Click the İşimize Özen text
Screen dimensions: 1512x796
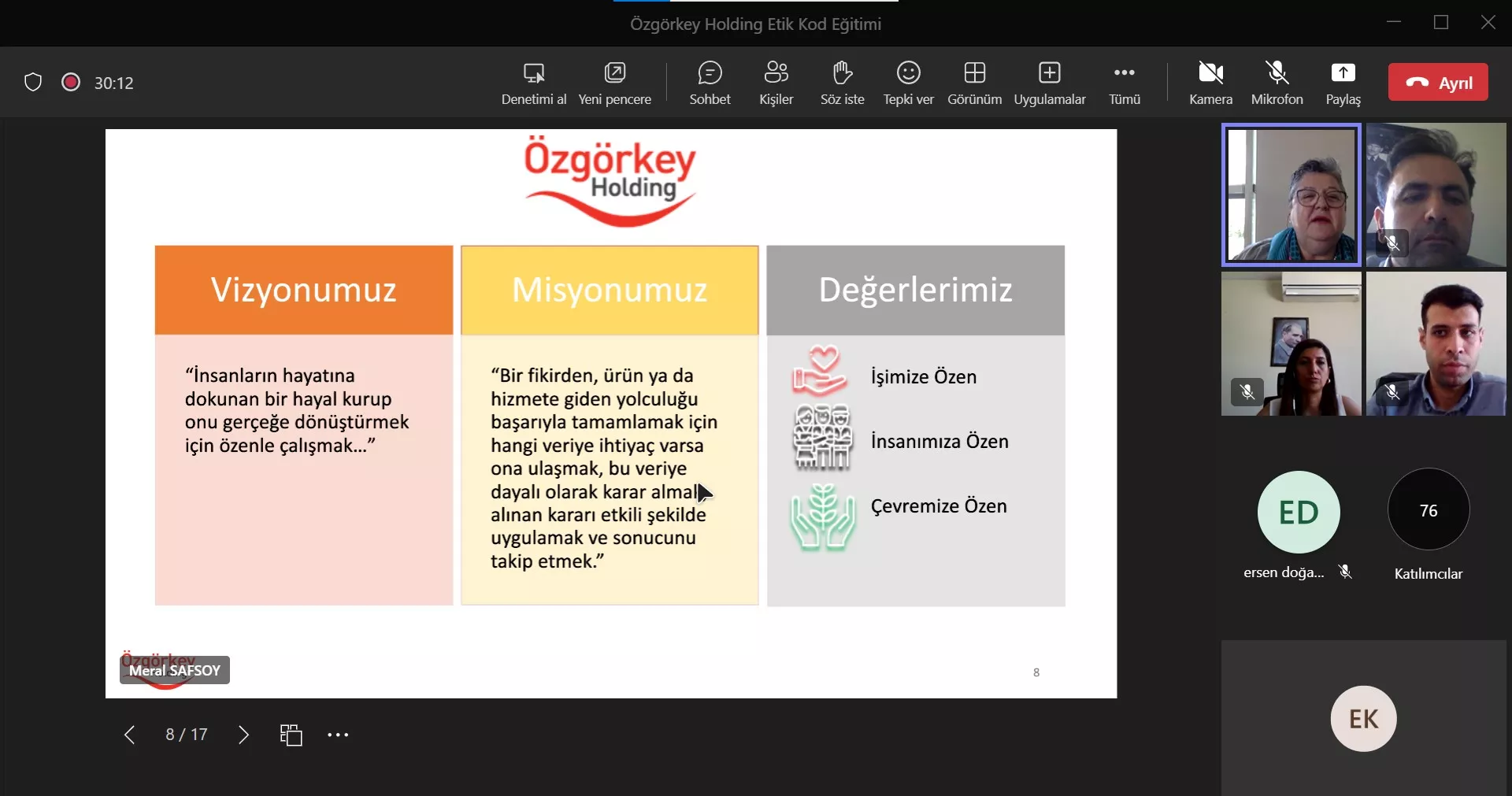[x=924, y=377]
